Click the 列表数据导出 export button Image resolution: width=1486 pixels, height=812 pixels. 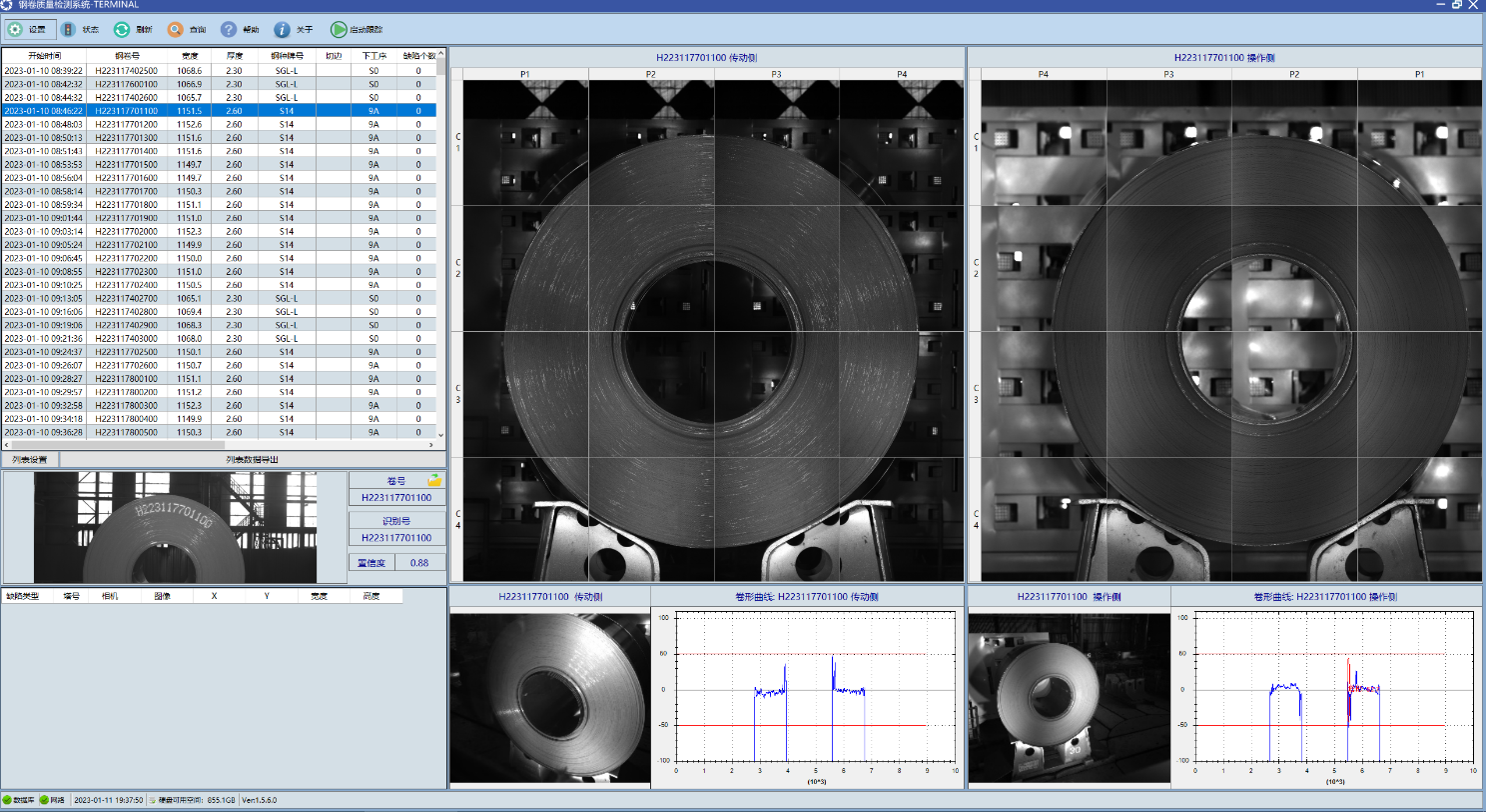[252, 460]
